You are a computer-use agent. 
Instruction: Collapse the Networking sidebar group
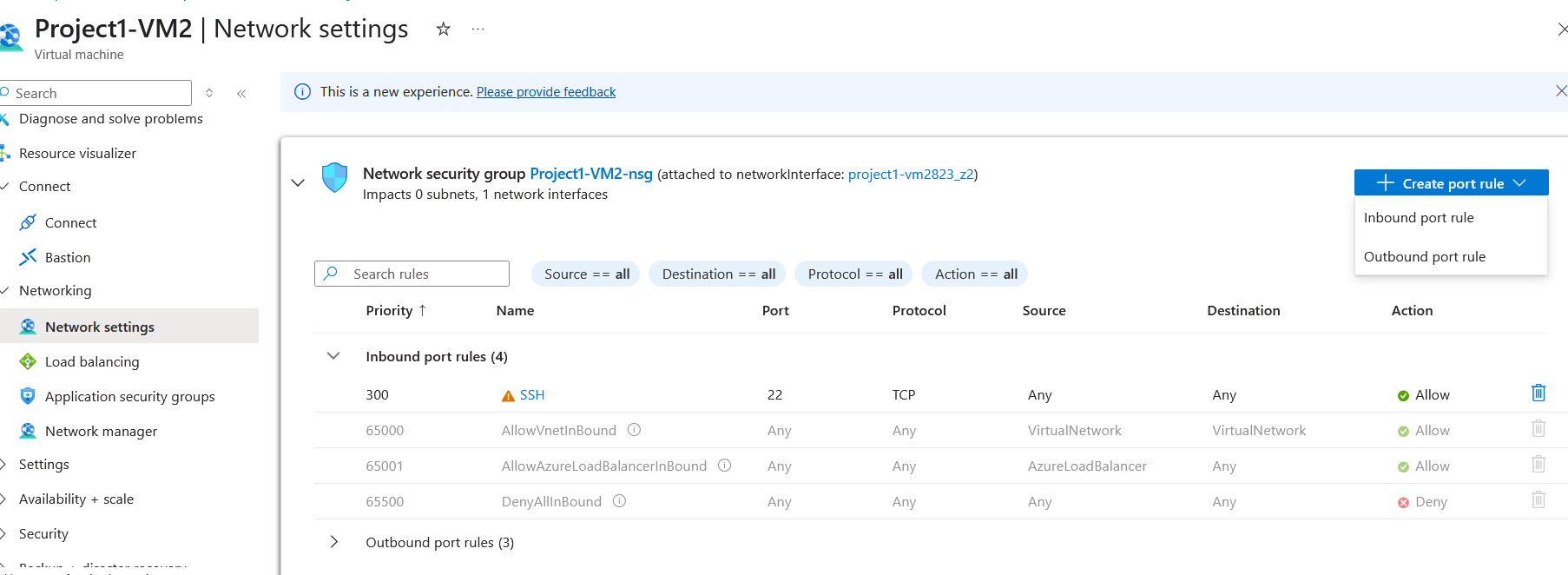click(4, 291)
